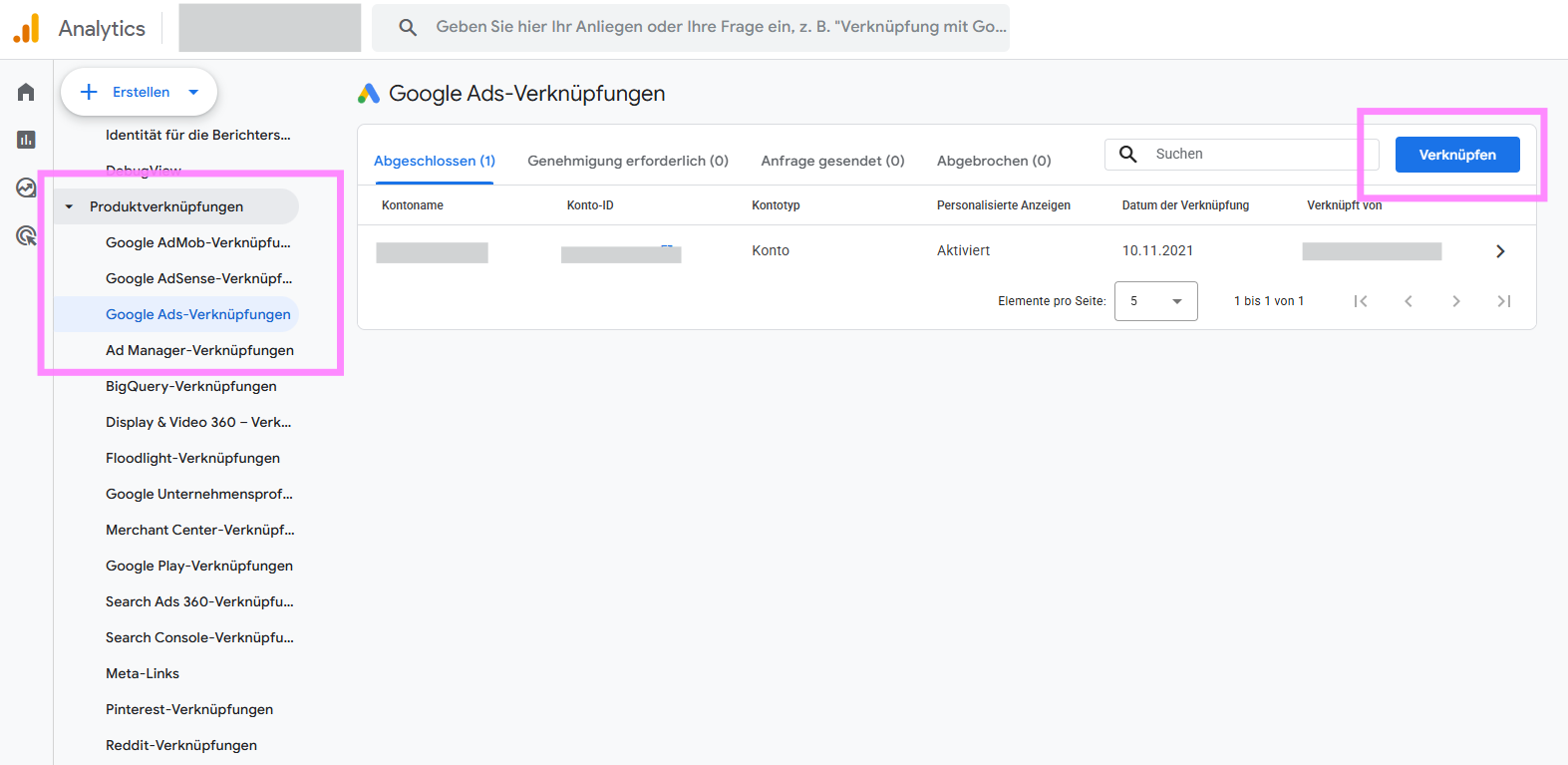1568x765 pixels.
Task: Click the property selector next to Analytics
Action: click(x=270, y=28)
